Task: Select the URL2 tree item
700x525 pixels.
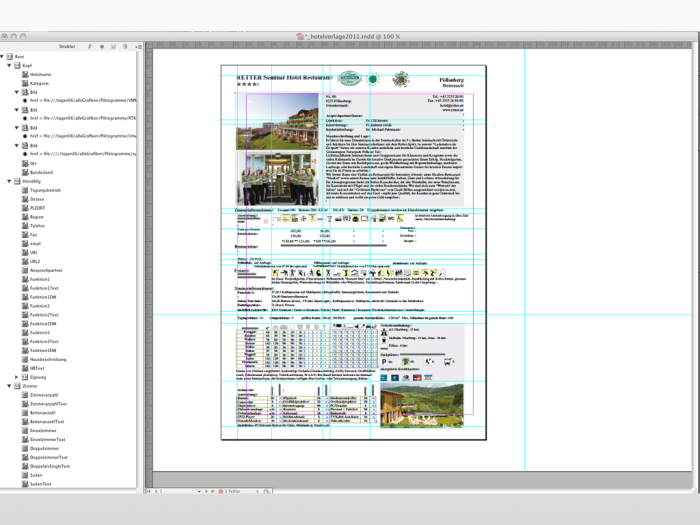Action: [35, 262]
